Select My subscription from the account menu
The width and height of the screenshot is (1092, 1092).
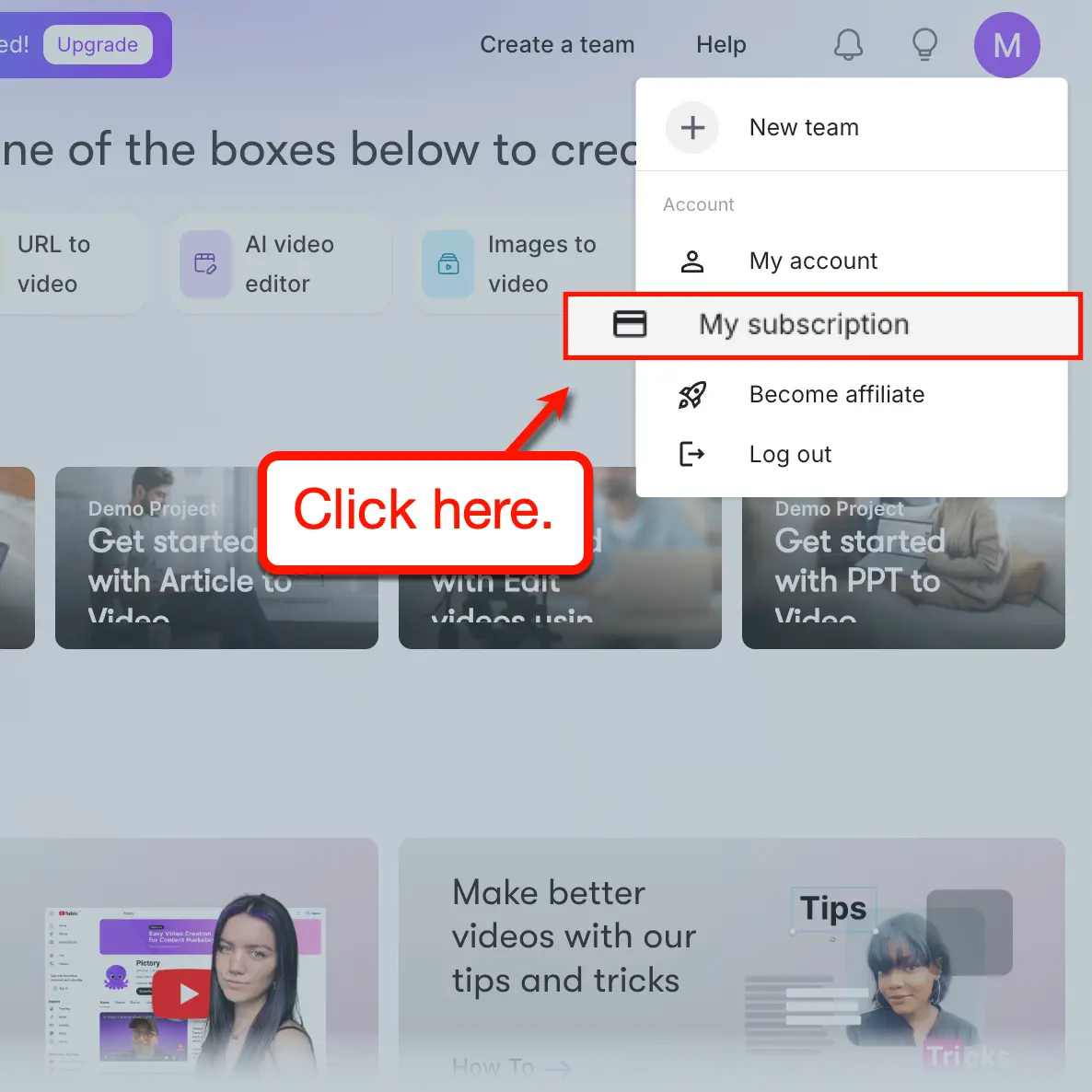click(x=803, y=324)
